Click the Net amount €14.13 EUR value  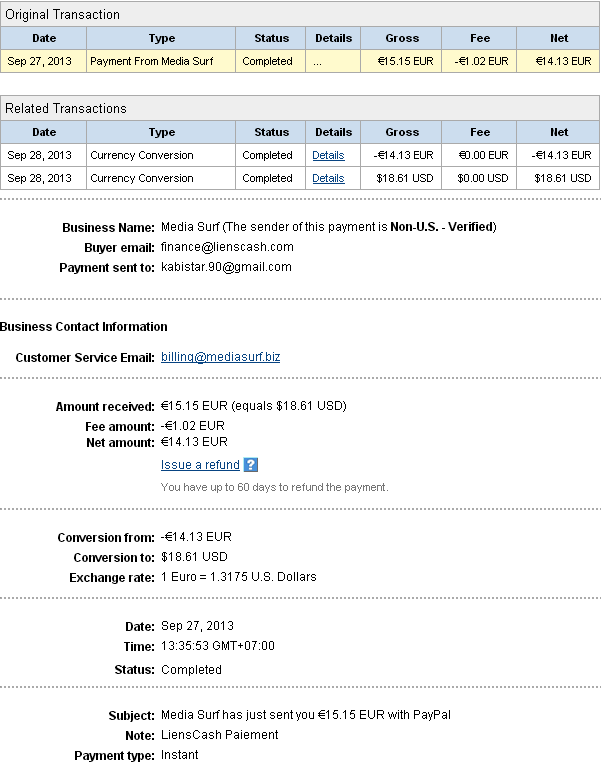(x=194, y=442)
